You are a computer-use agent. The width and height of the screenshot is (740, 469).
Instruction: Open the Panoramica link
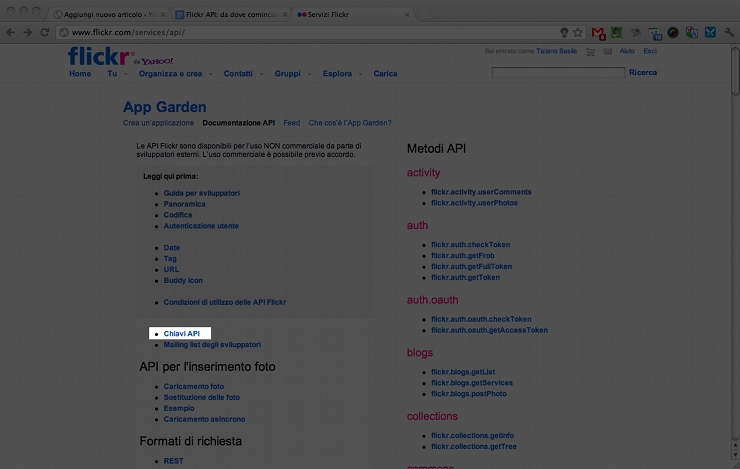tap(185, 204)
